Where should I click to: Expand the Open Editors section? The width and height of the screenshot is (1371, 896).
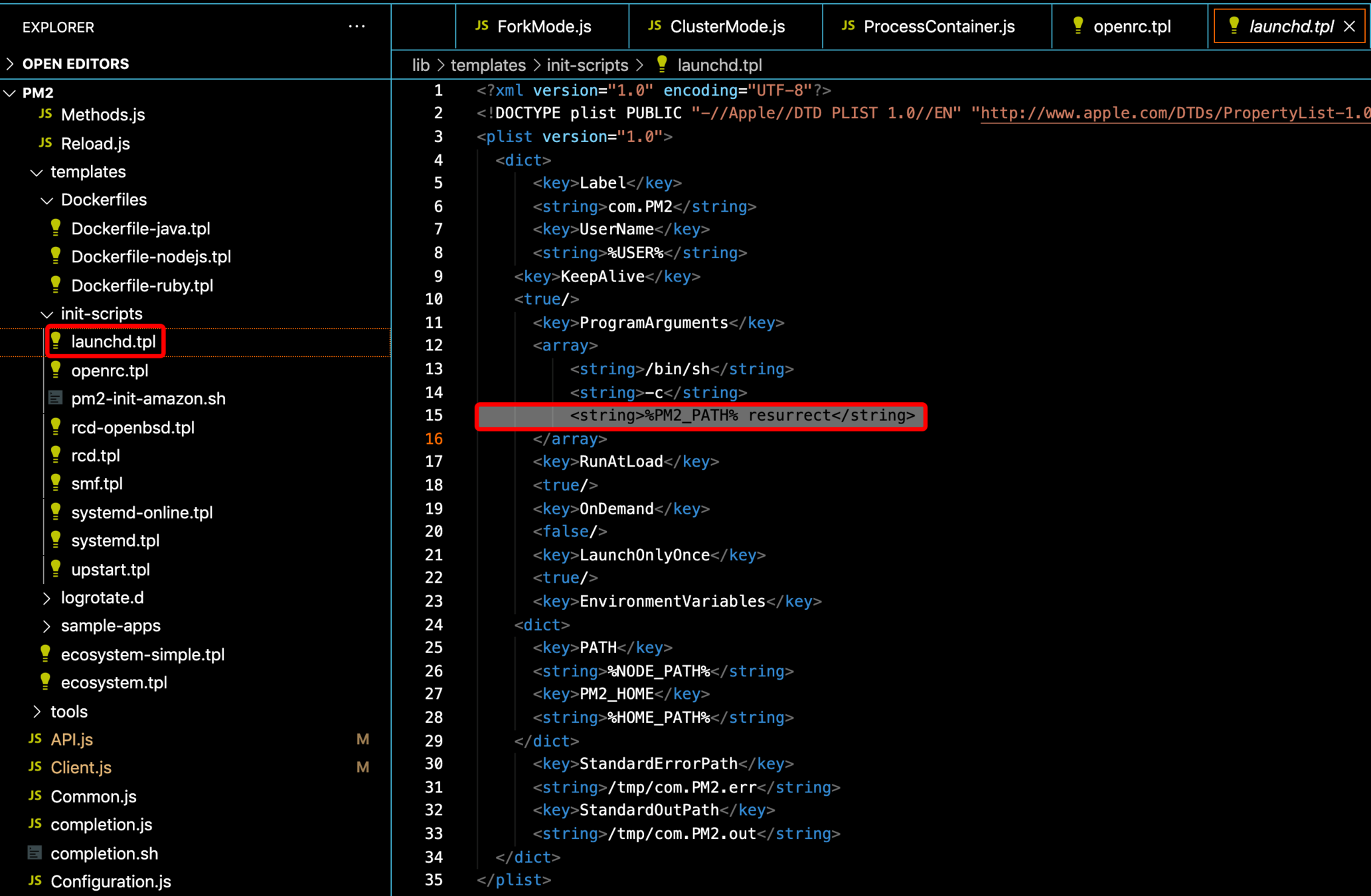[11, 64]
